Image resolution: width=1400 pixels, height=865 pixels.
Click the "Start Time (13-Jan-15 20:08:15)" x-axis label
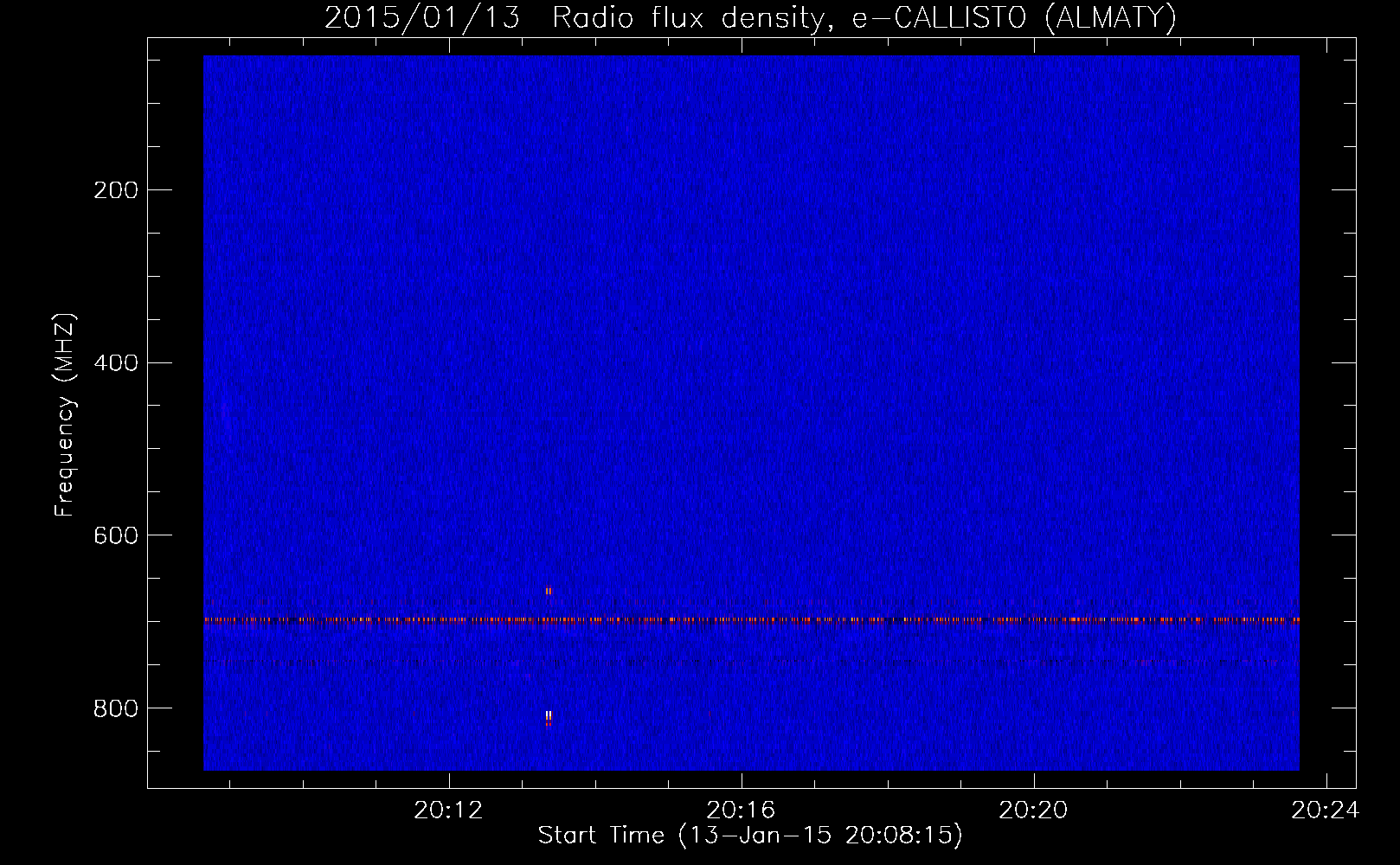(750, 836)
